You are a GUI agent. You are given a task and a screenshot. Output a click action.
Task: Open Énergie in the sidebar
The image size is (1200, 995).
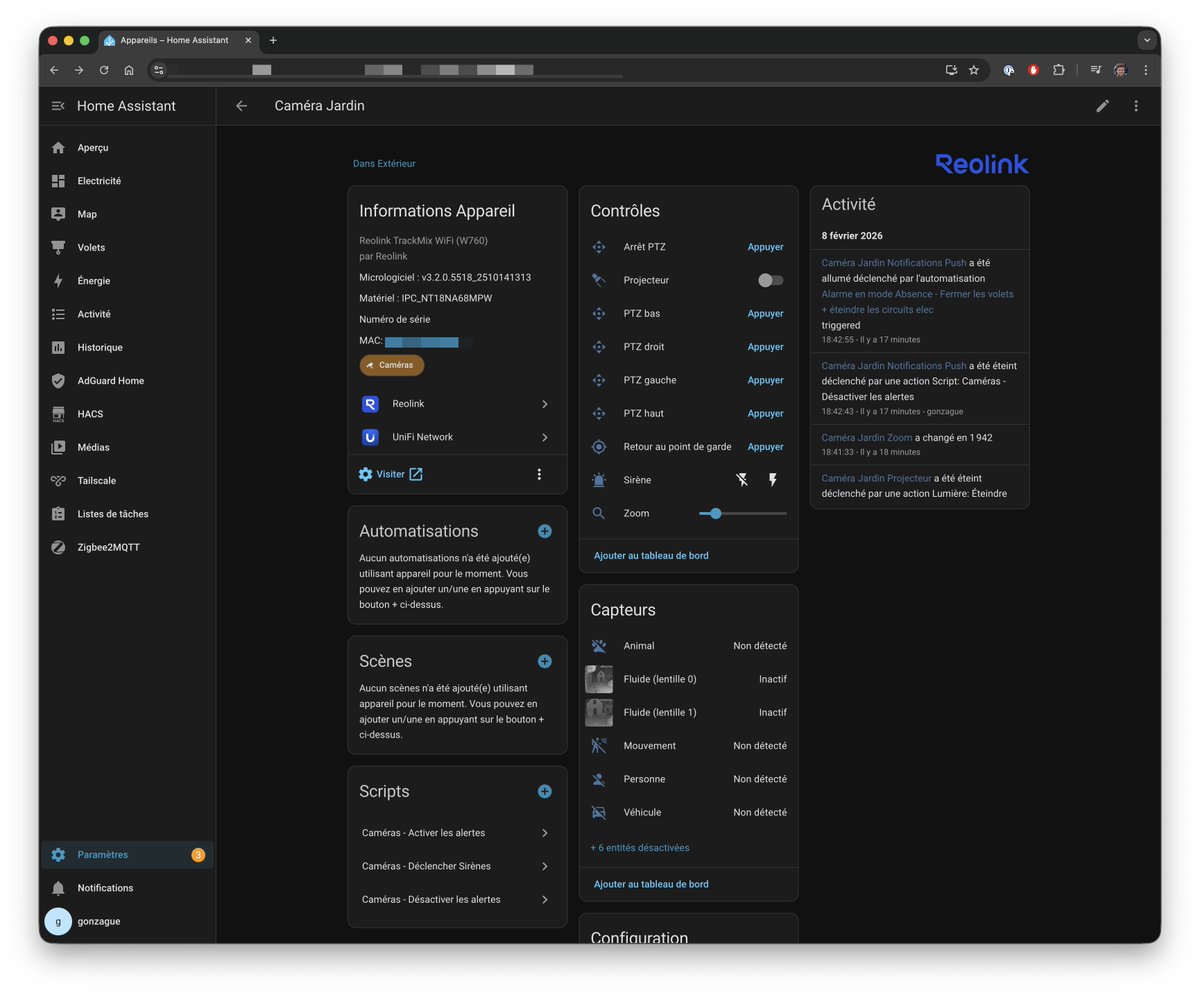[x=127, y=281]
